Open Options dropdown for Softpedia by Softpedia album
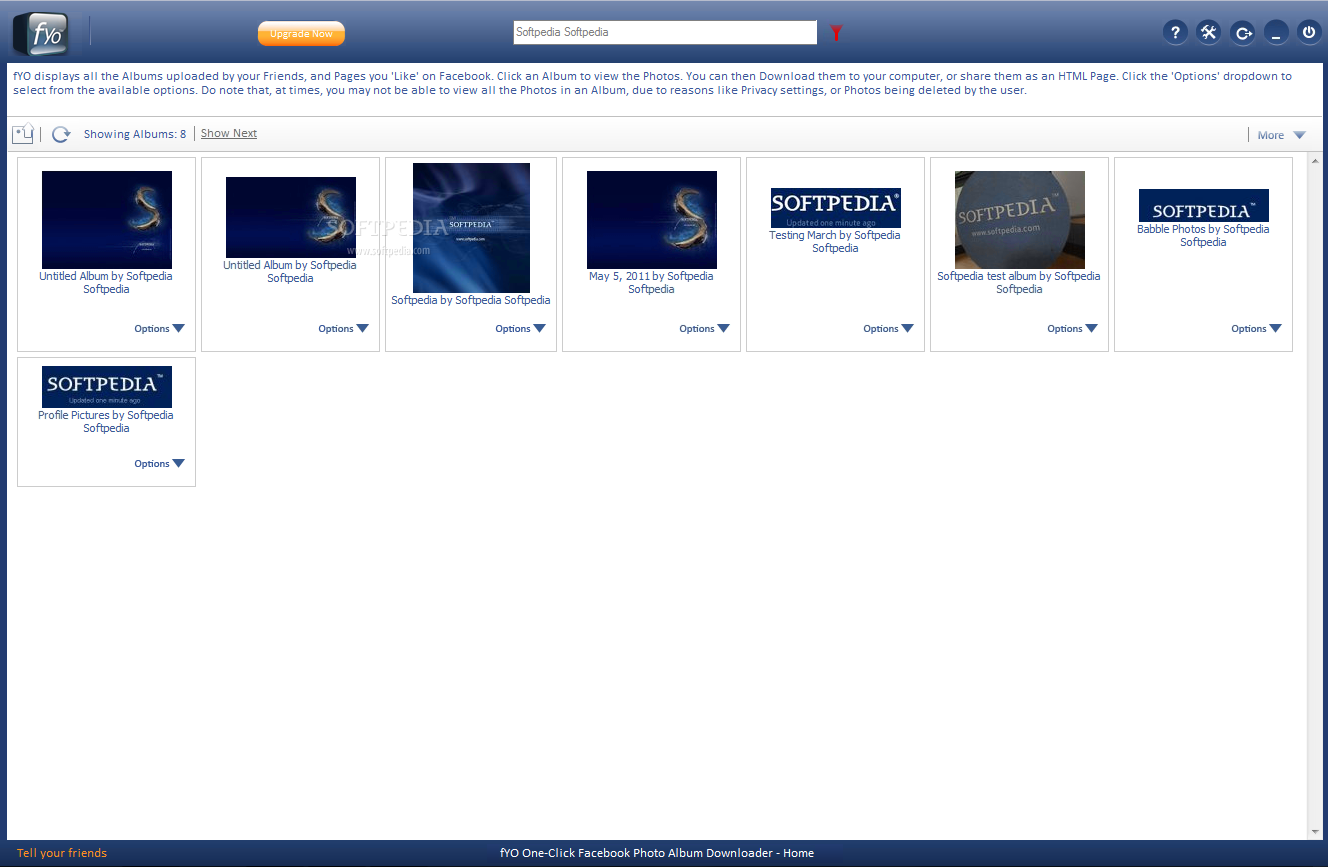Screen dimensions: 1328x867 point(520,328)
